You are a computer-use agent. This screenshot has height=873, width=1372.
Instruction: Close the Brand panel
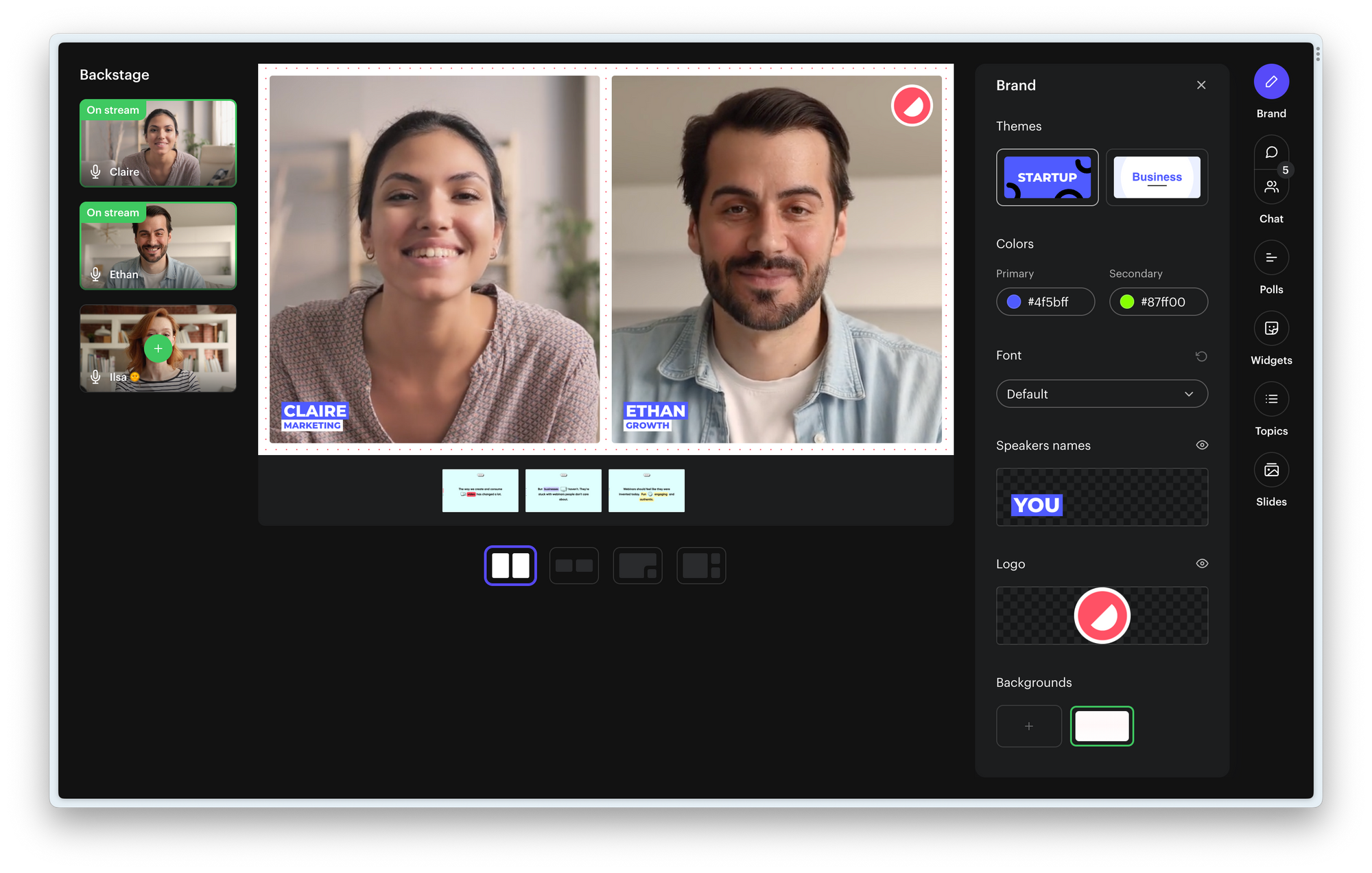tap(1202, 84)
